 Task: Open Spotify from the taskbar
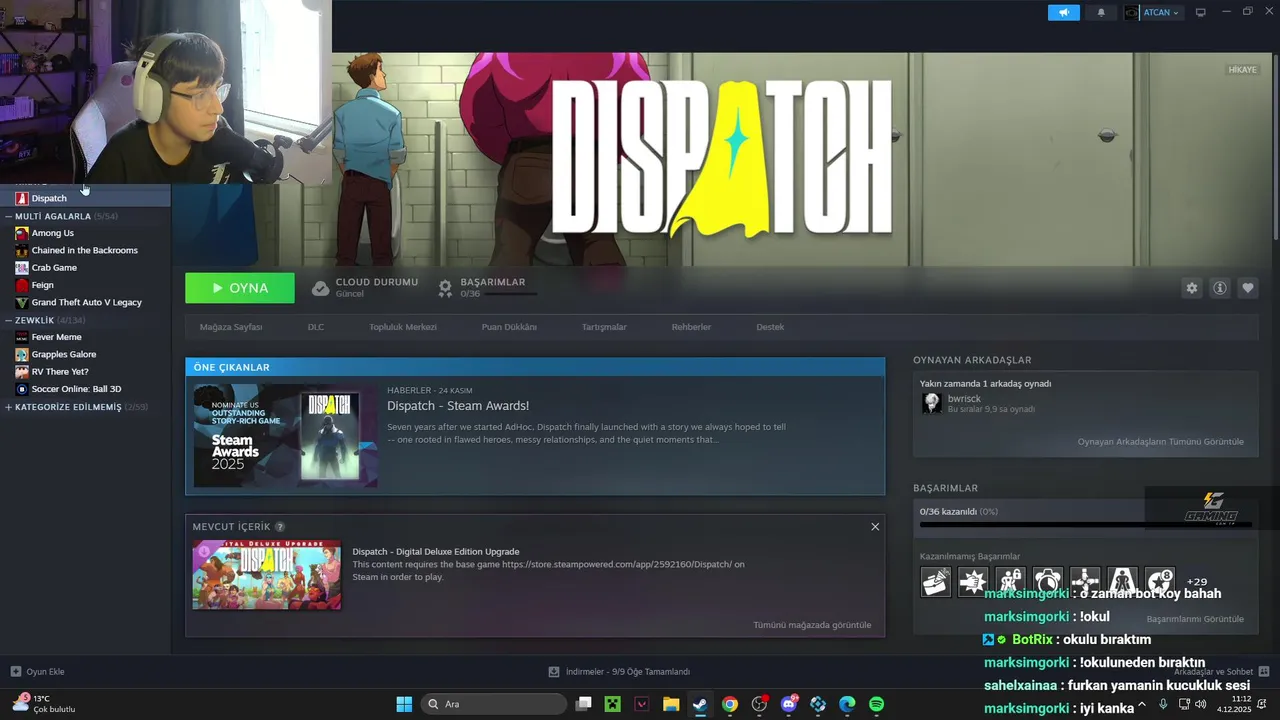click(x=877, y=704)
